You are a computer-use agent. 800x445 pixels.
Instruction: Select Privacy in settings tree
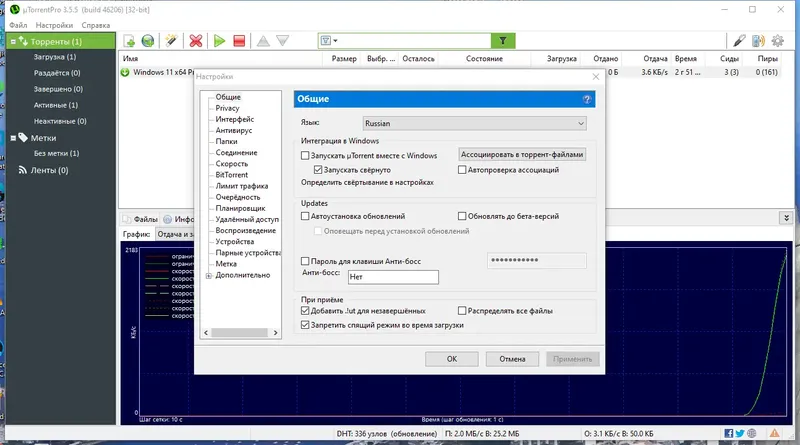(227, 108)
